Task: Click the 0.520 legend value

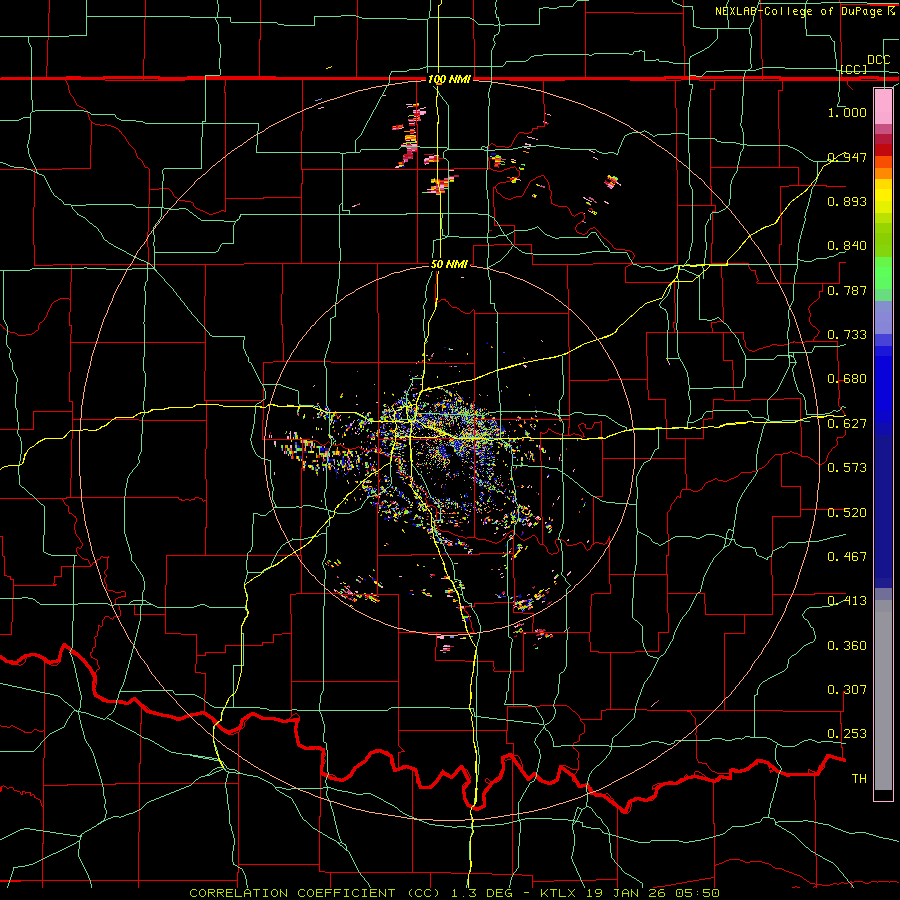Action: 847,513
